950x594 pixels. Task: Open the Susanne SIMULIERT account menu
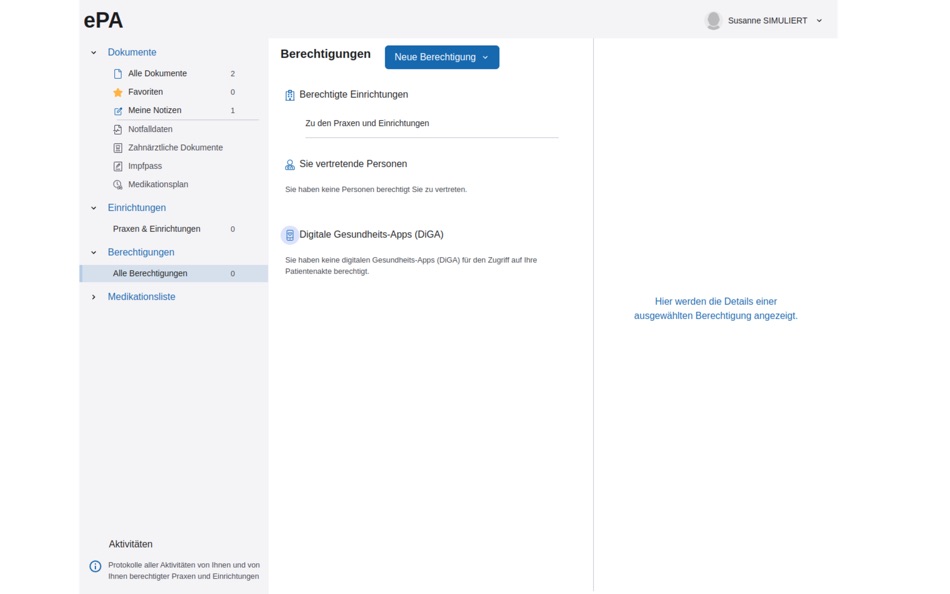pos(773,20)
